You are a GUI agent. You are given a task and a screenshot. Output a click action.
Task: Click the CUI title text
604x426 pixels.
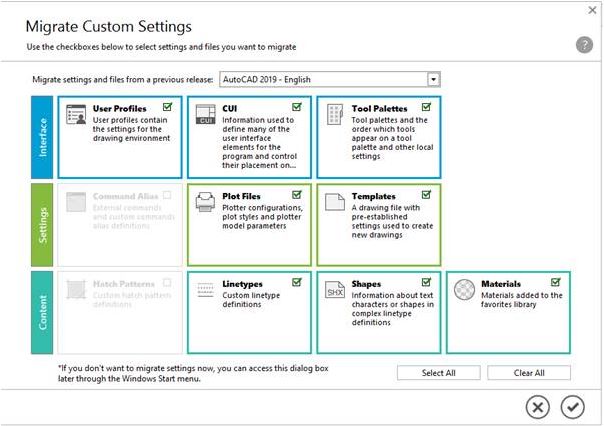pyautogui.click(x=230, y=109)
